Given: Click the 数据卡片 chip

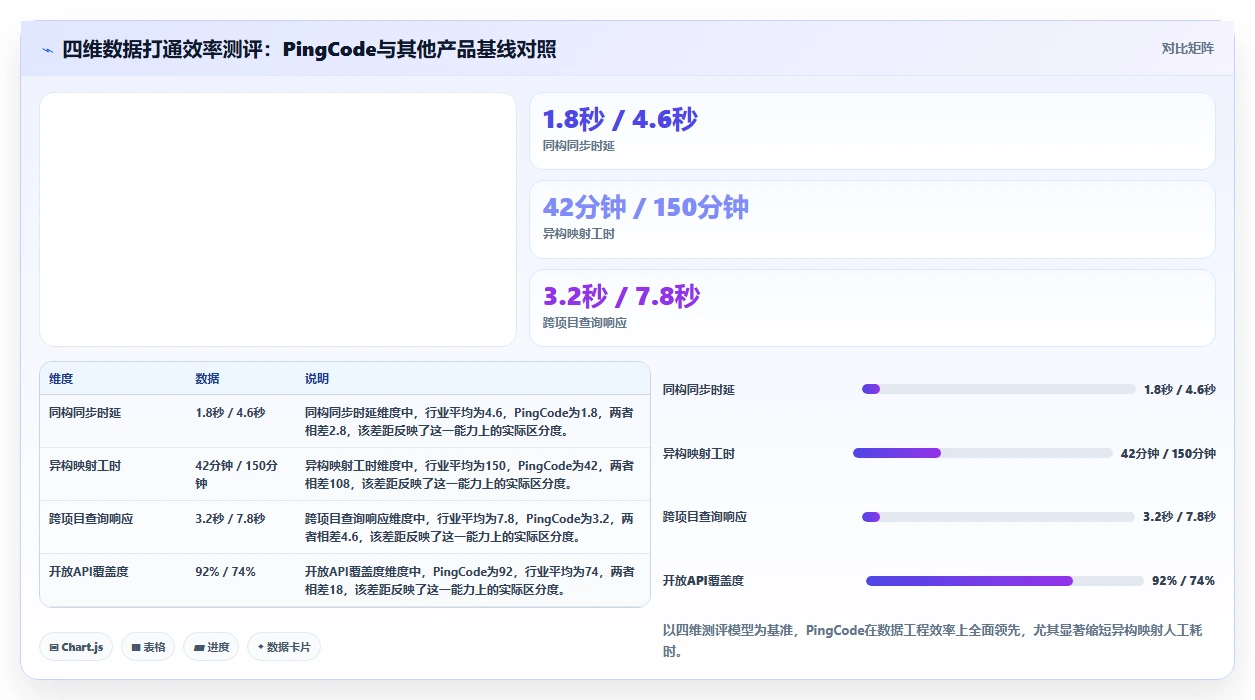Looking at the screenshot, I should tap(284, 647).
